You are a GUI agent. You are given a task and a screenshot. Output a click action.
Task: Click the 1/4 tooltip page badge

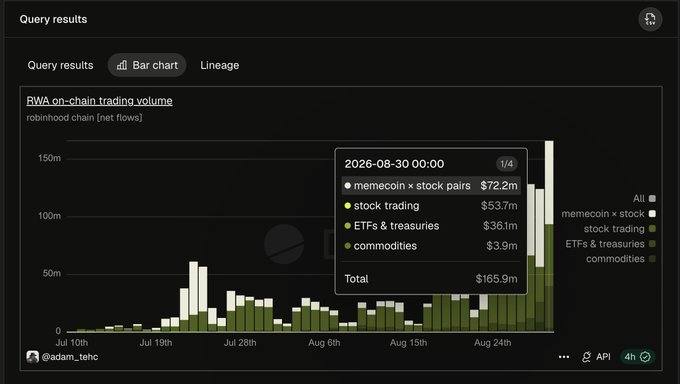point(507,164)
